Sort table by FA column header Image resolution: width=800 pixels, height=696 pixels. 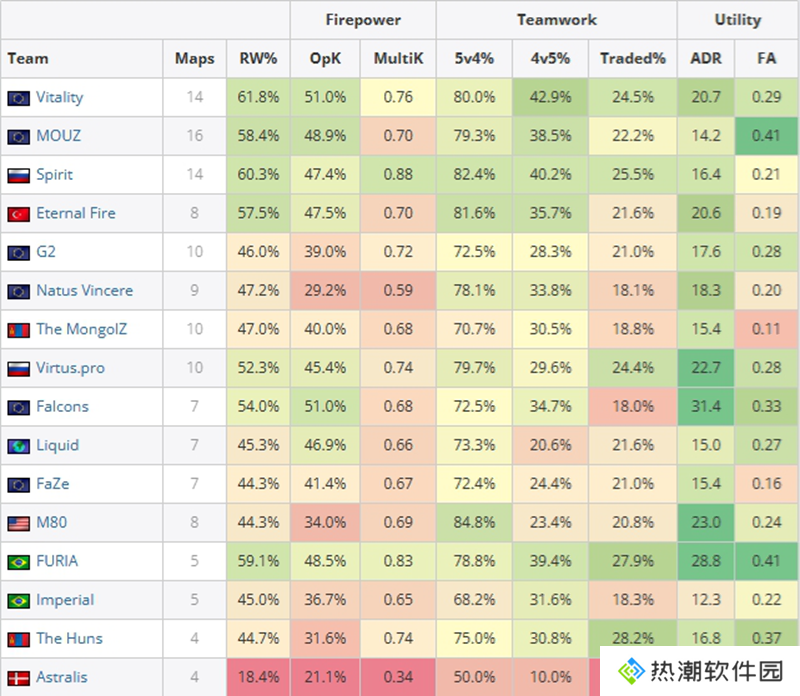click(766, 59)
